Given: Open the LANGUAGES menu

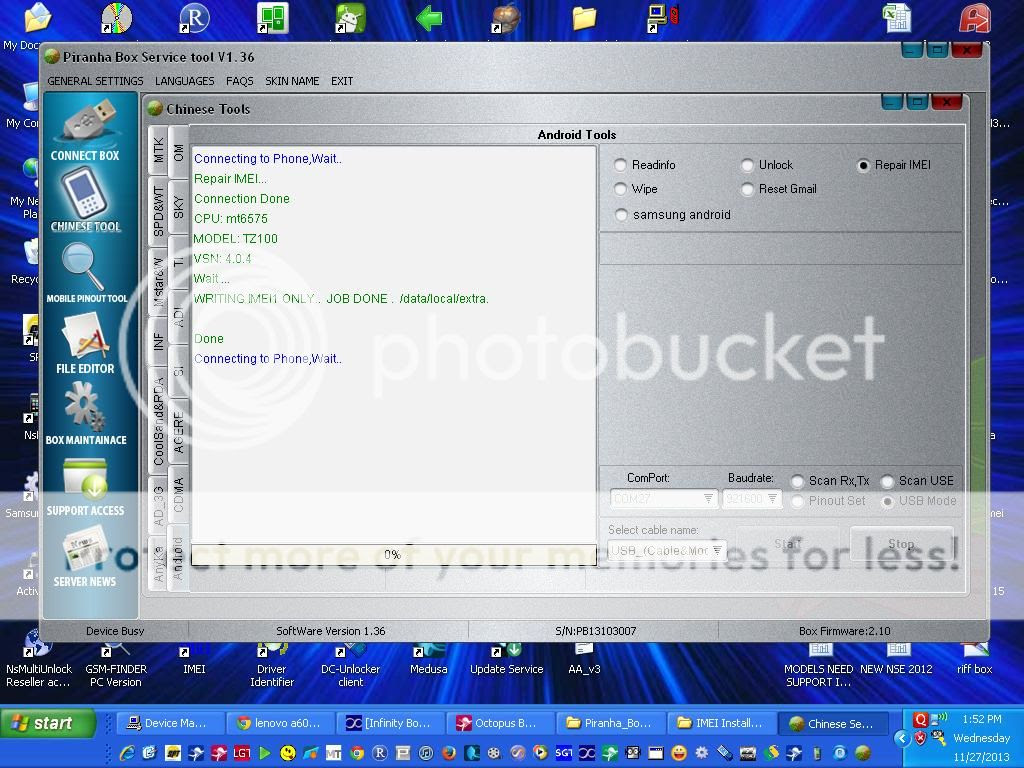Looking at the screenshot, I should coord(185,81).
